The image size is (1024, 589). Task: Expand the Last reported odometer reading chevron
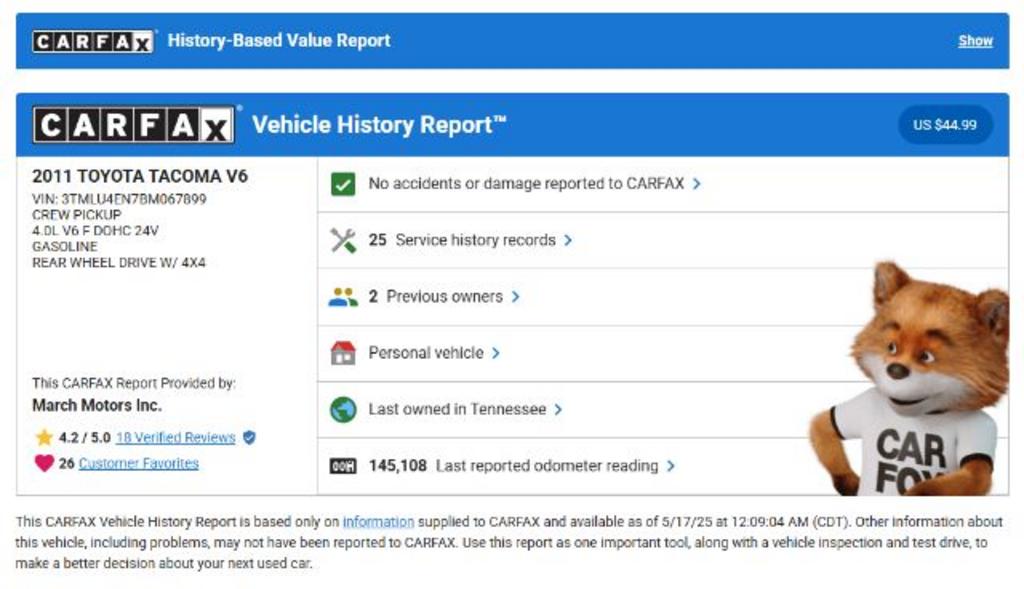pyautogui.click(x=670, y=466)
